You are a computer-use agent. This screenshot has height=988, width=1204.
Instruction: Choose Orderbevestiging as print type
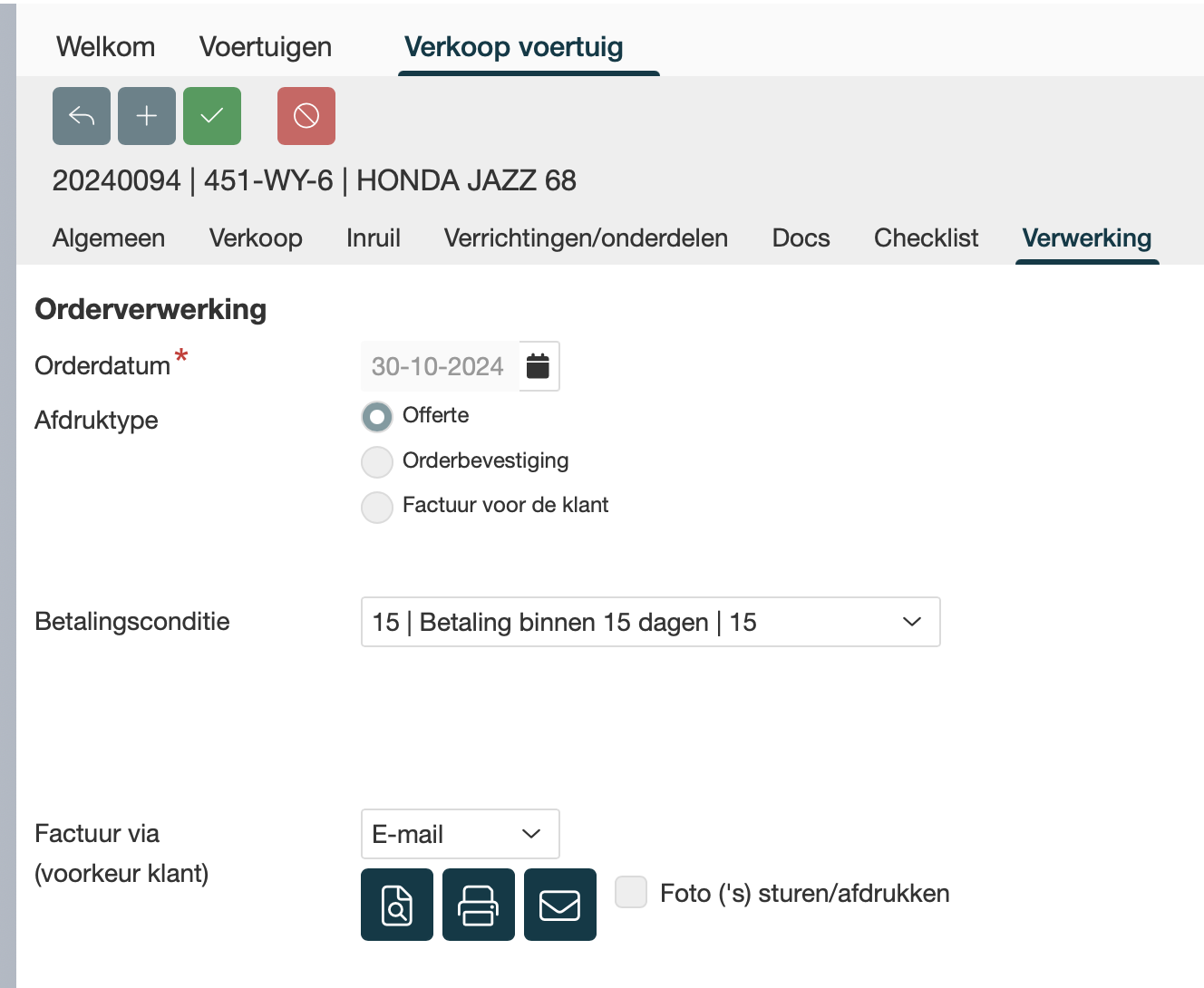(x=377, y=462)
